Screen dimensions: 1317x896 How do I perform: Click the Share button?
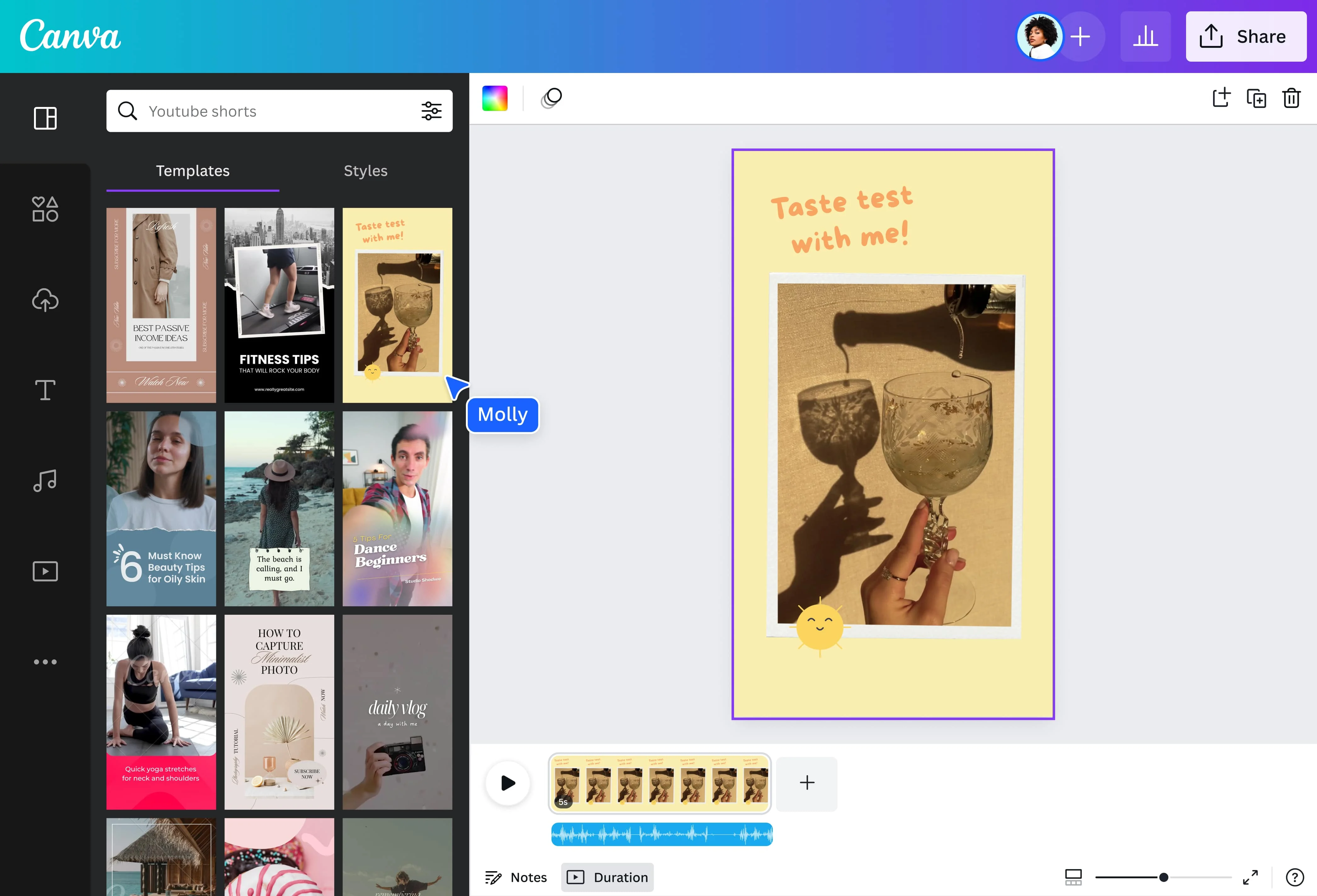click(x=1246, y=36)
